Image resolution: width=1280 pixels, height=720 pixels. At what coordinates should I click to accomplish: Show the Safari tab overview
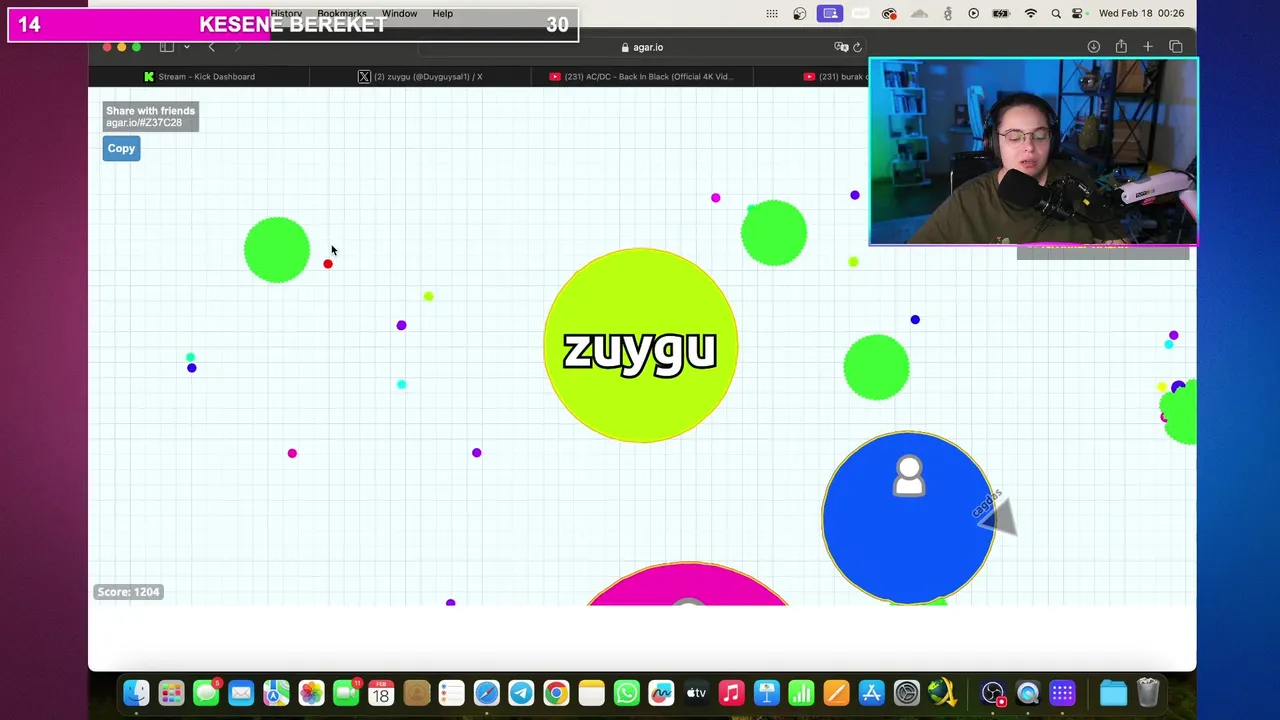click(x=1176, y=47)
